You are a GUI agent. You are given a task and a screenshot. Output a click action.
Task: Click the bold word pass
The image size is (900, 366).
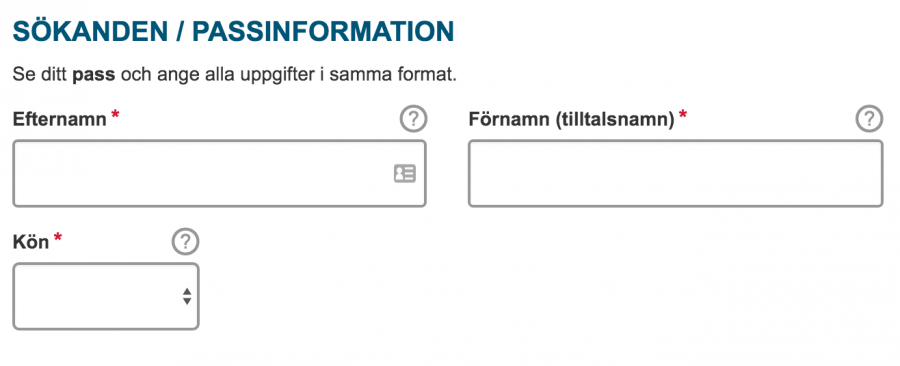pyautogui.click(x=94, y=75)
